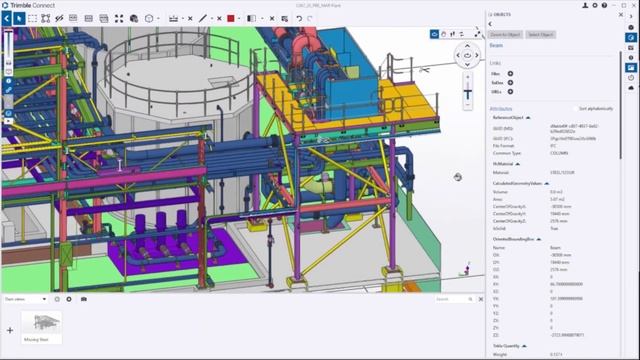The image size is (640, 360).
Task: Collapse the Tekla Quantity group
Action: (524, 346)
